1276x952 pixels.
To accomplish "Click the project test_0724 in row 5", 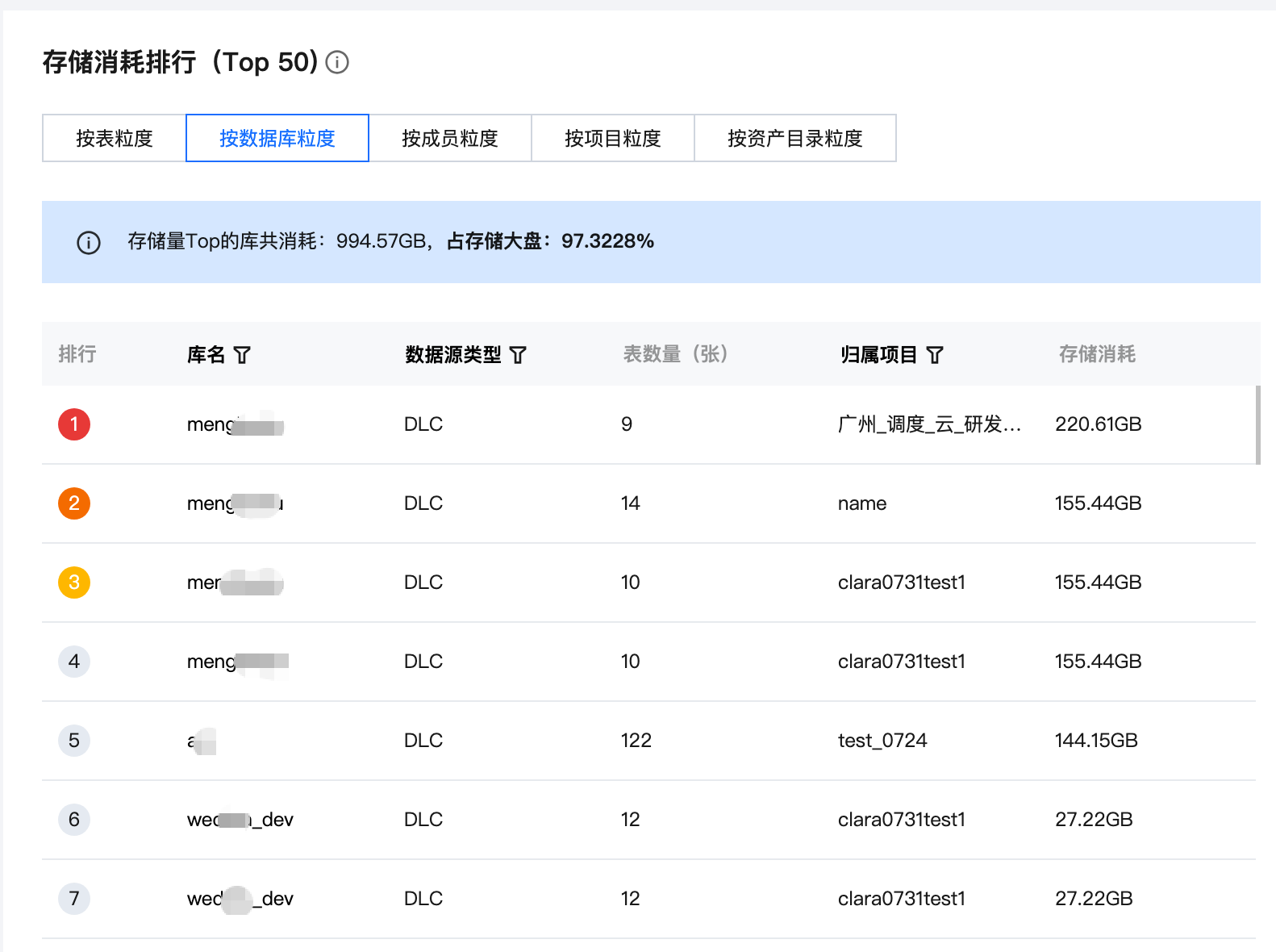I will 882,741.
